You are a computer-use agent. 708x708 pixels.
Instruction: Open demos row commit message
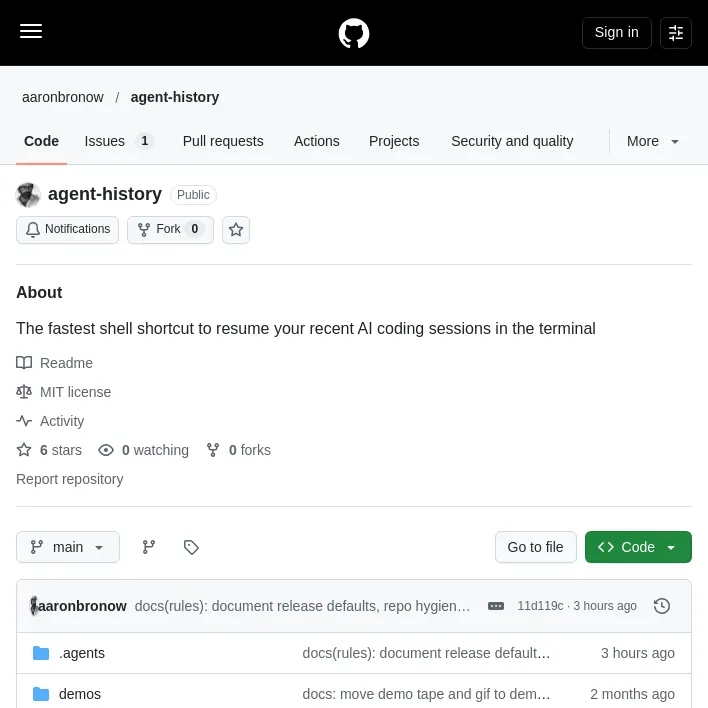426,694
